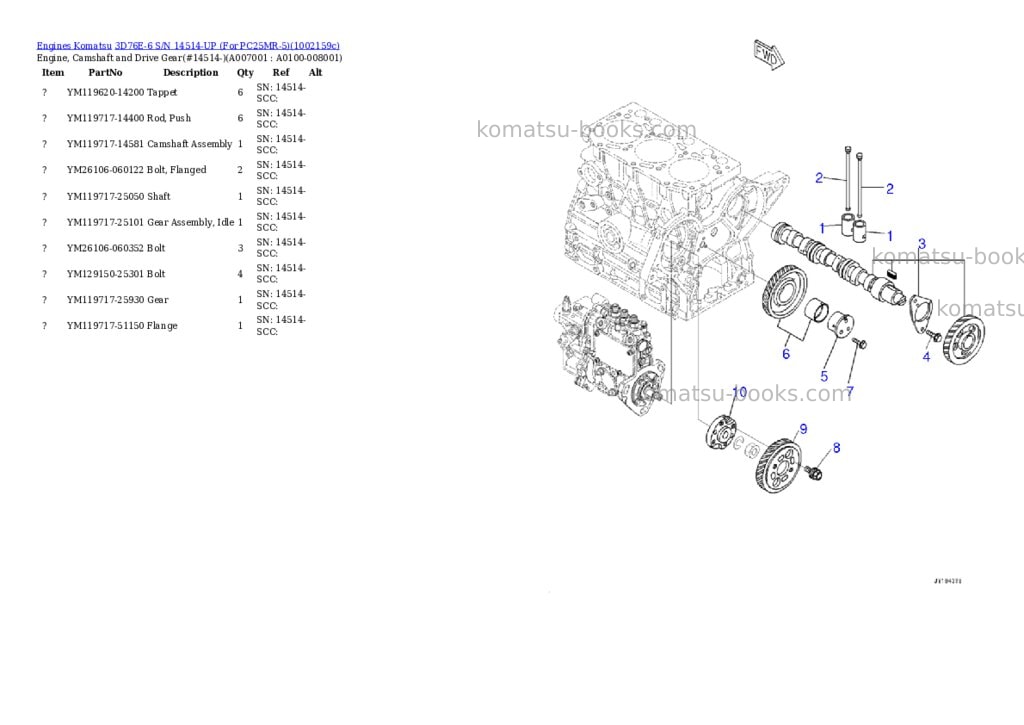Click diagram callout number 10
The width and height of the screenshot is (1024, 725).
pos(739,393)
